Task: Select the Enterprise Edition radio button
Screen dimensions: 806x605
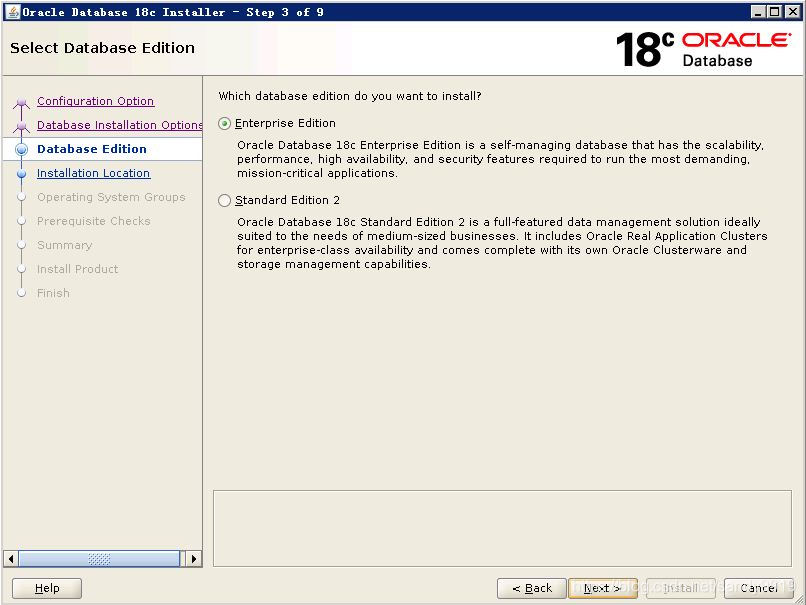Action: pyautogui.click(x=224, y=123)
